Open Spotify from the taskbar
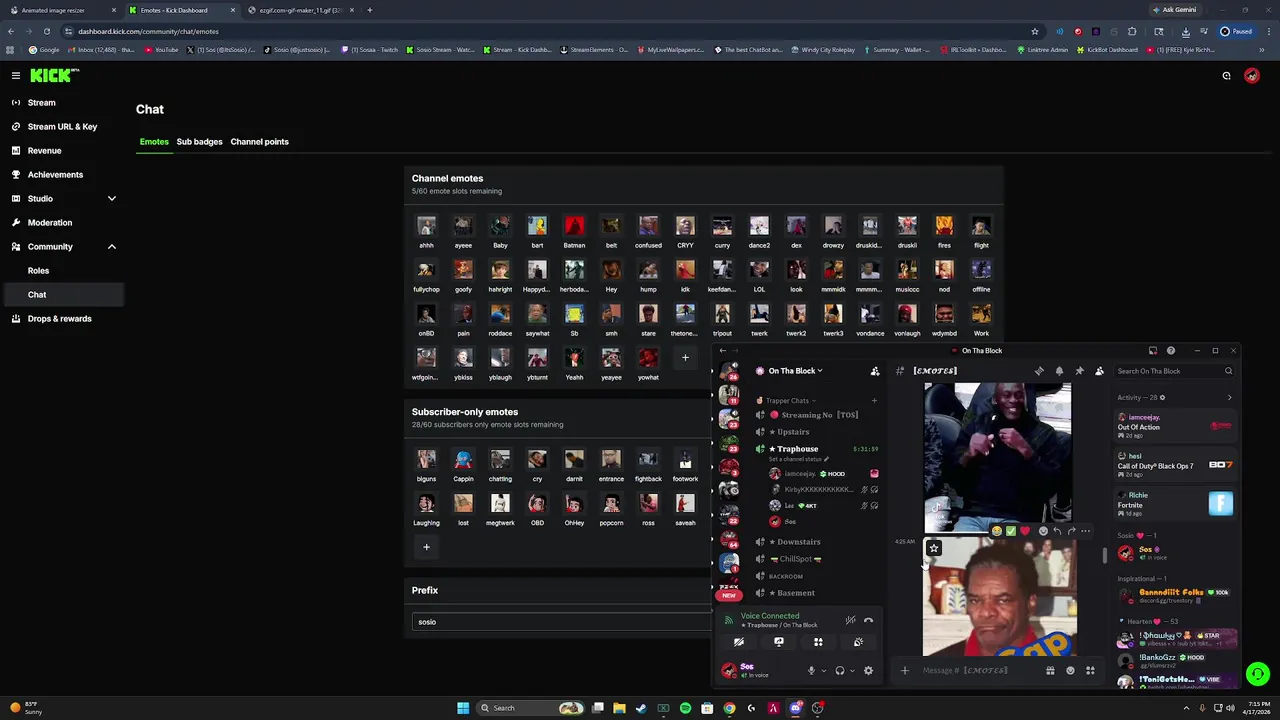Viewport: 1280px width, 720px height. [x=685, y=708]
